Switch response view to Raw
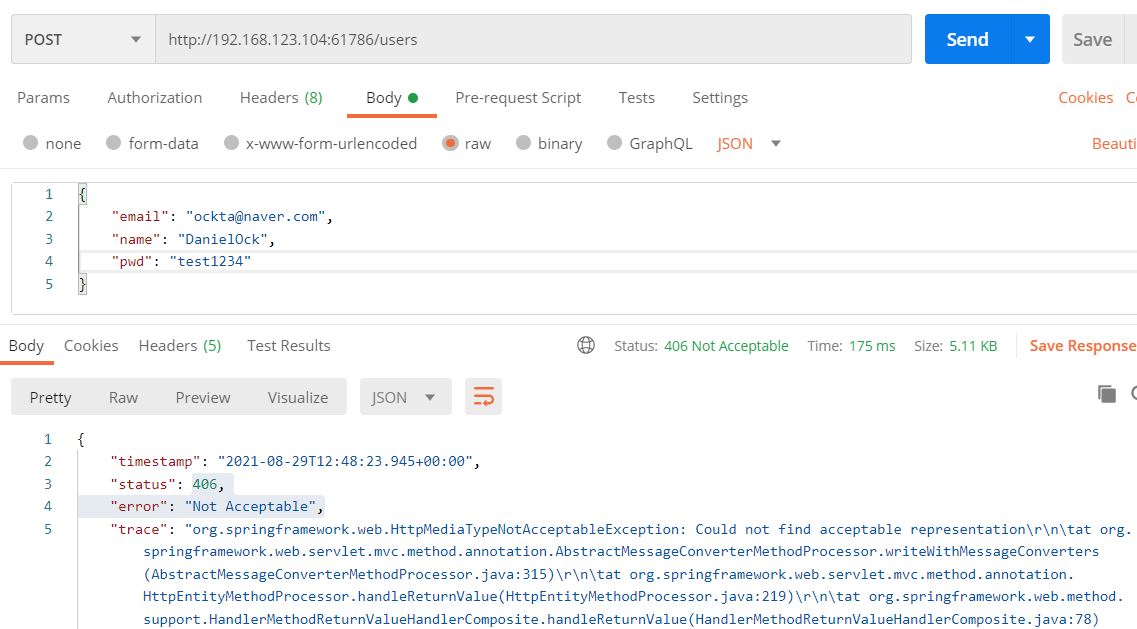1137x629 pixels. pyautogui.click(x=123, y=397)
